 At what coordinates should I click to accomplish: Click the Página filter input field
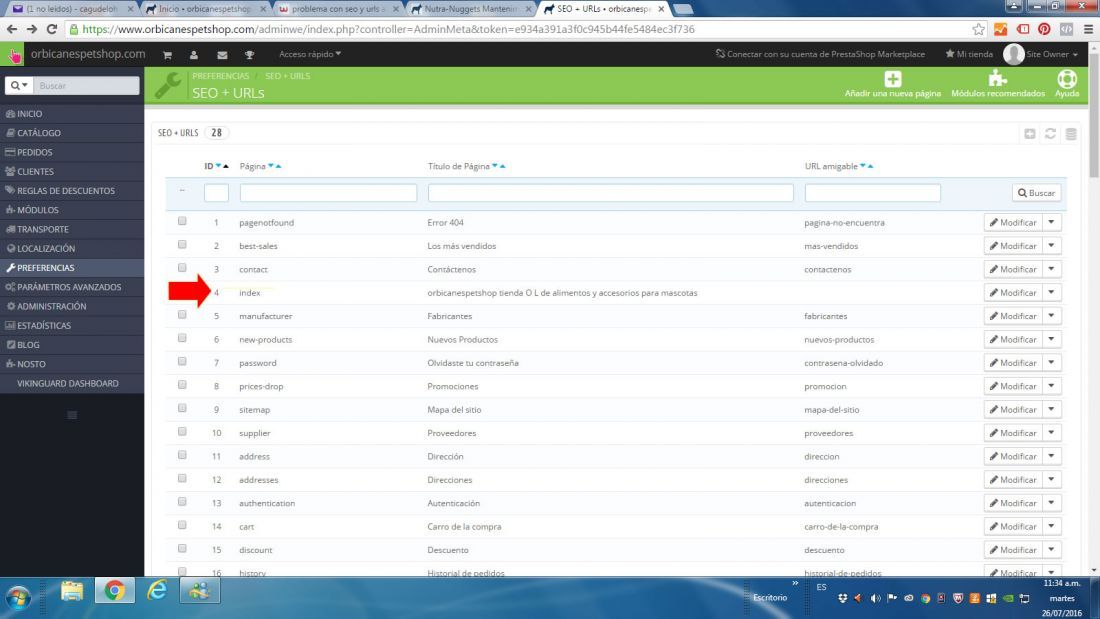point(328,193)
